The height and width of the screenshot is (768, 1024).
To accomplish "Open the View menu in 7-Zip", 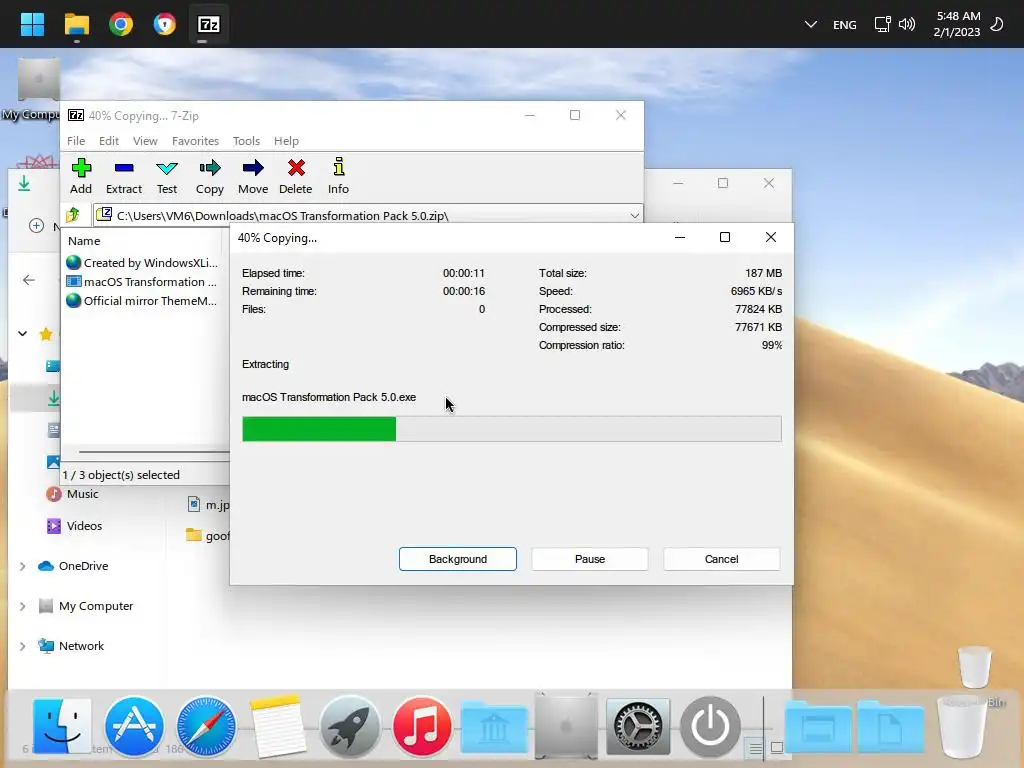I will click(x=145, y=141).
